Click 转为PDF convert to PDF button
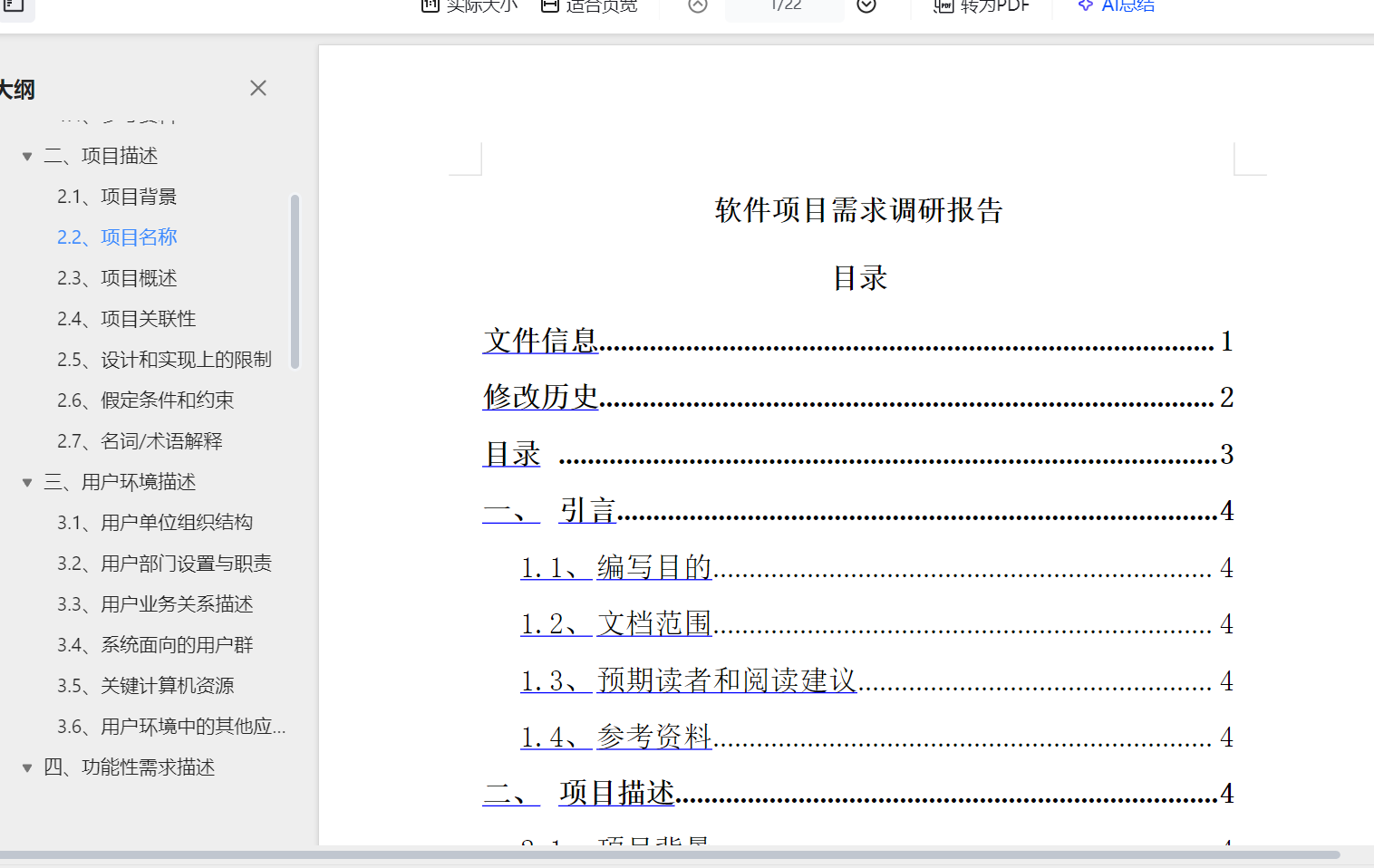 click(x=982, y=6)
